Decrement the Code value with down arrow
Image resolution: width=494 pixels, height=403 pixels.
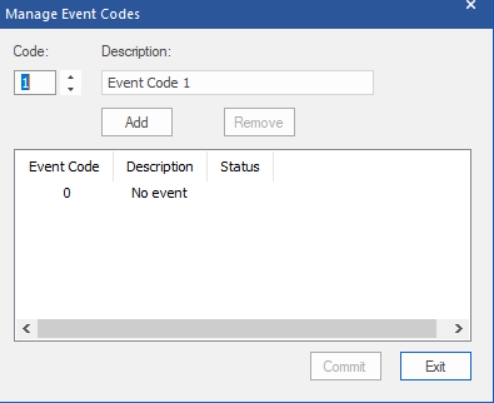70,89
